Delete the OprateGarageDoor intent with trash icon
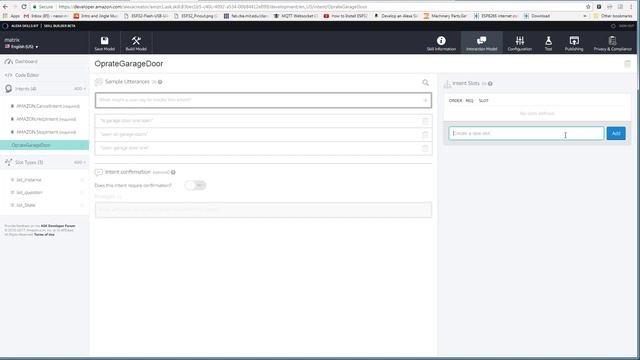Viewport: 640px width, 360px height. click(627, 64)
